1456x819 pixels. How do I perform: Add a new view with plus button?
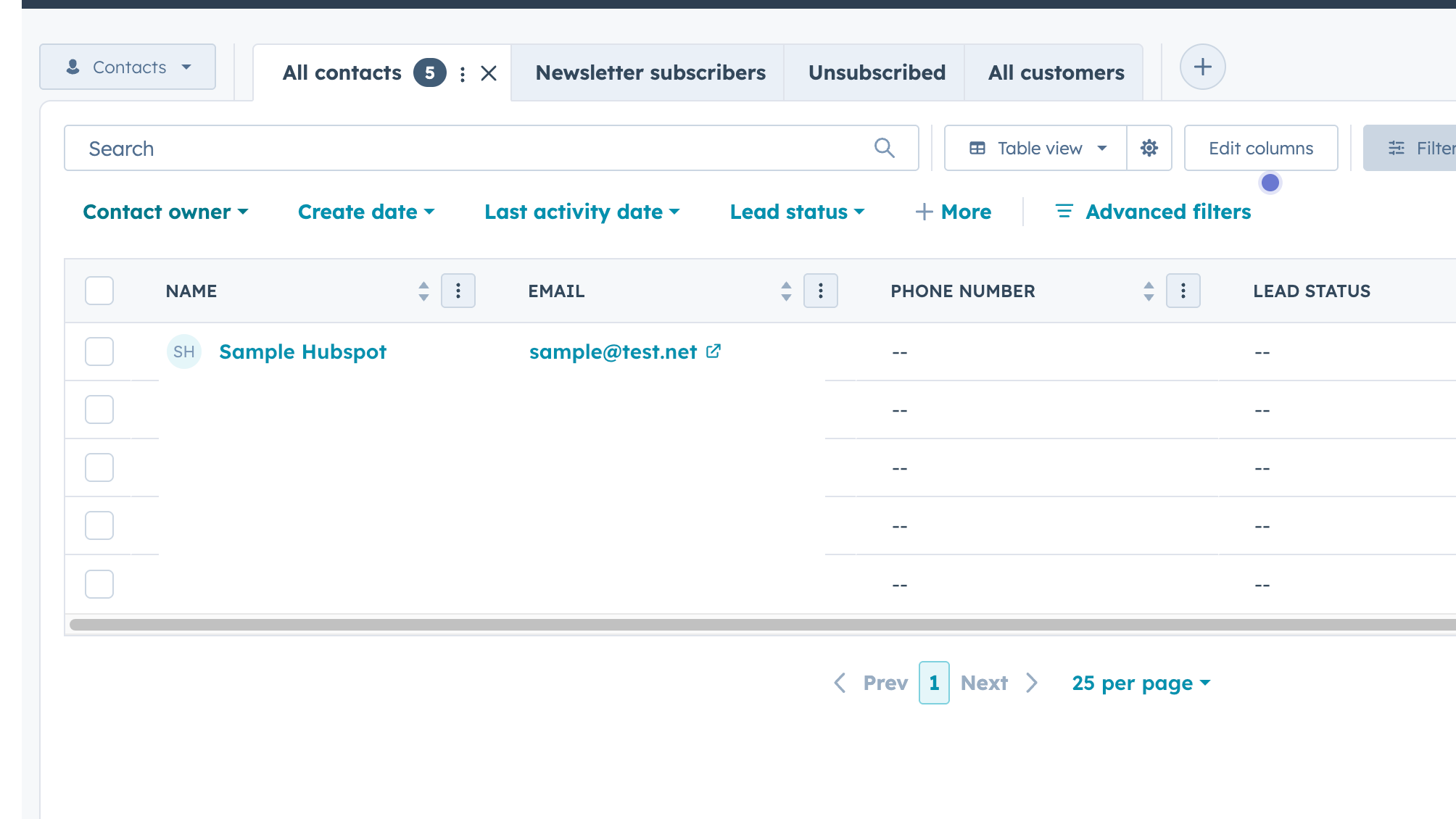tap(1202, 67)
